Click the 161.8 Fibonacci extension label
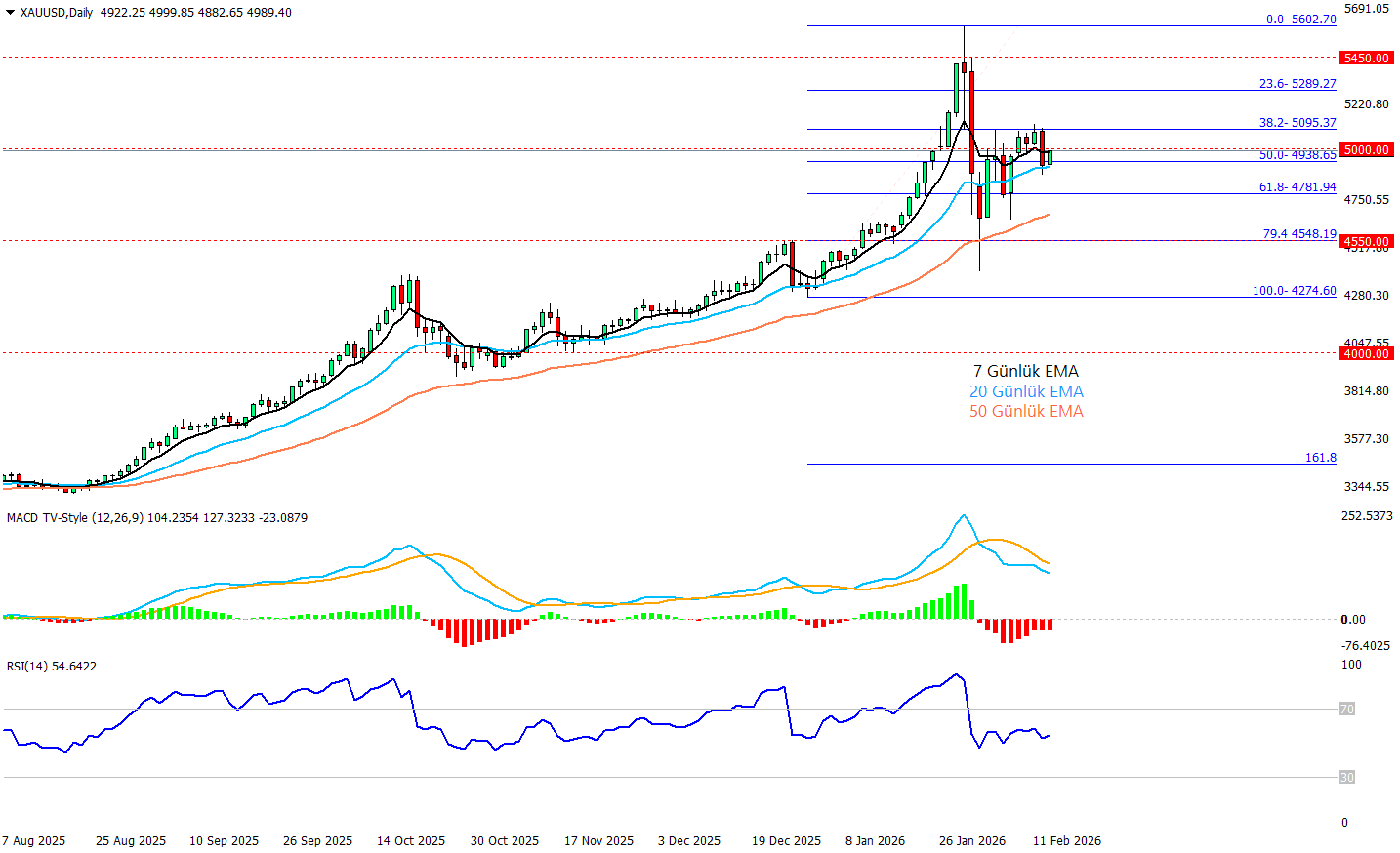Screen dimensions: 1400x853 tap(1320, 458)
